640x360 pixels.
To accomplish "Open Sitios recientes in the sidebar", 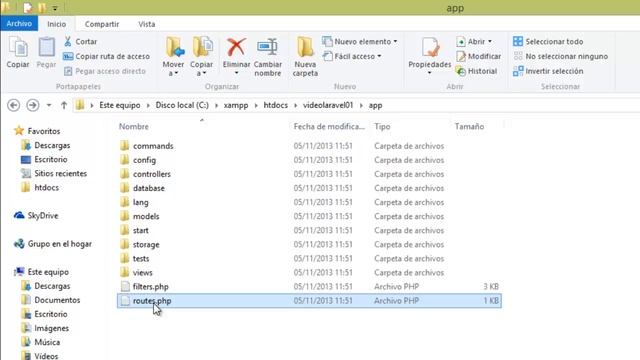I will [x=60, y=173].
